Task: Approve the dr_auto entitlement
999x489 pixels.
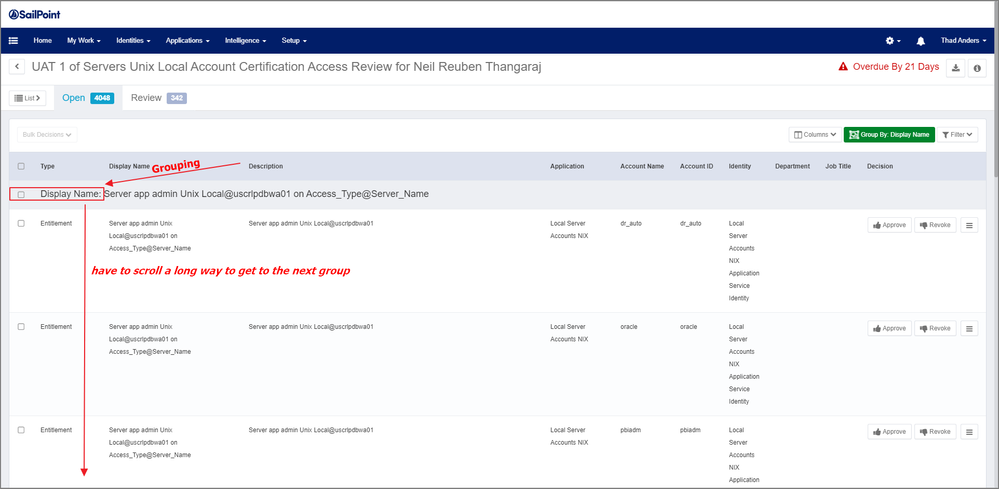Action: 888,225
